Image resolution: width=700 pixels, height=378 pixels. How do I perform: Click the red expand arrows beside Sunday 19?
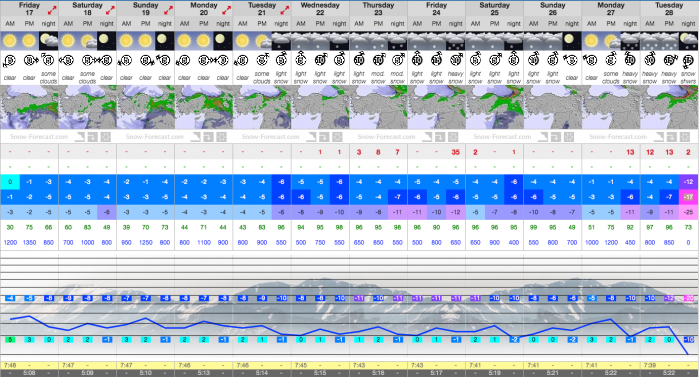tap(168, 9)
